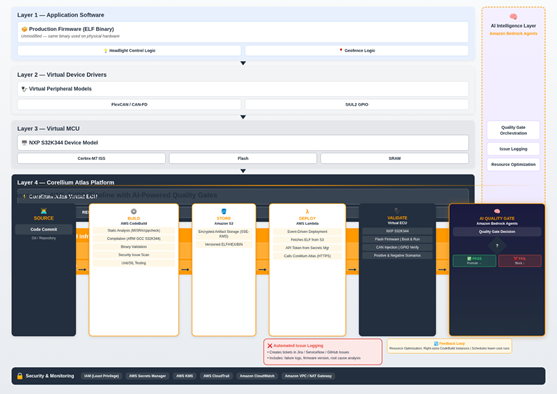Click the plug icon beside Virtual Peripheral Models

[x=24, y=89]
